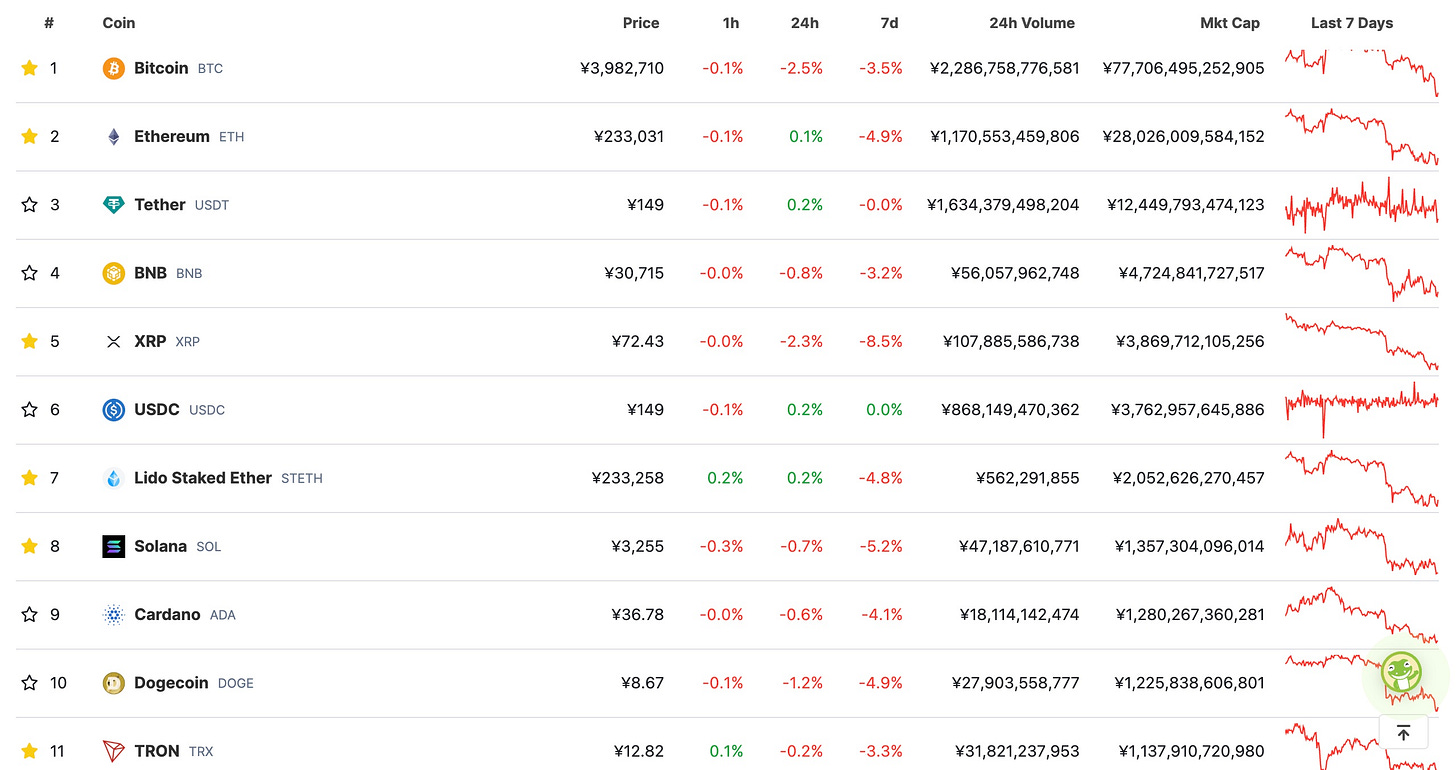Viewport: 1456px width, 770px height.
Task: Click TRON market cap ¥1,137,910,720,980
Action: (1191, 751)
